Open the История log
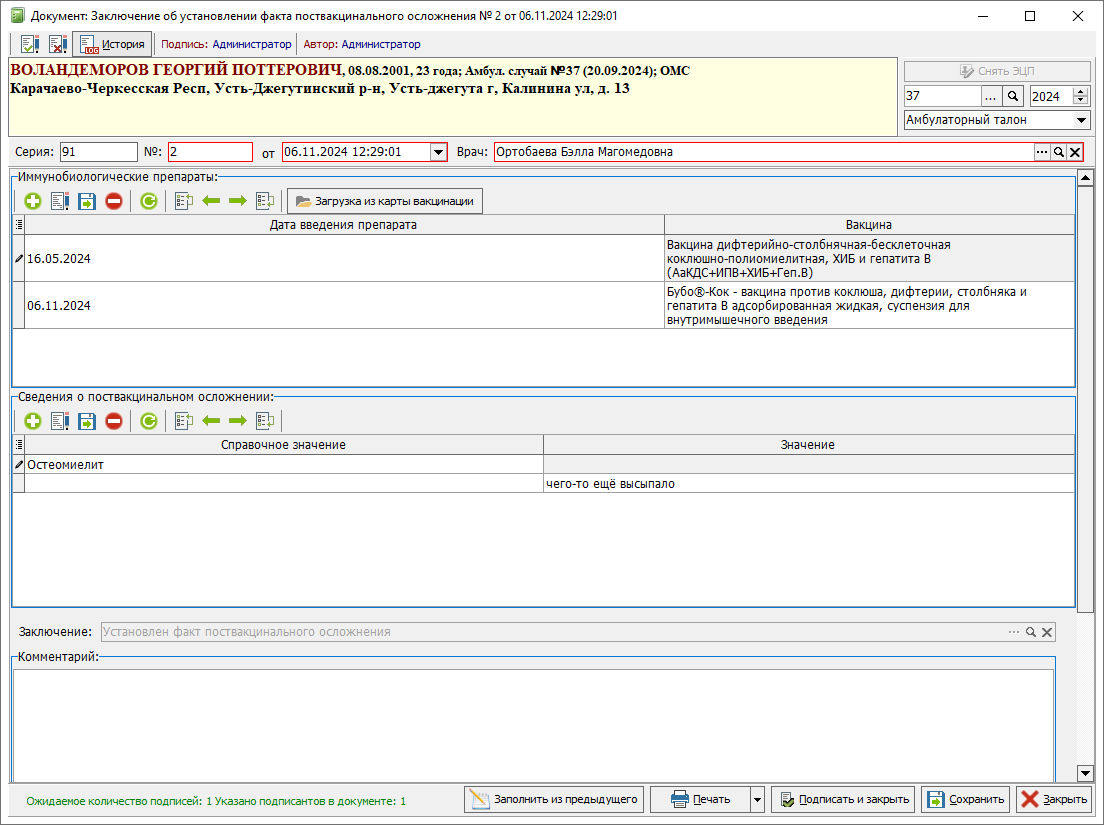Viewport: 1104px width, 825px height. click(113, 44)
